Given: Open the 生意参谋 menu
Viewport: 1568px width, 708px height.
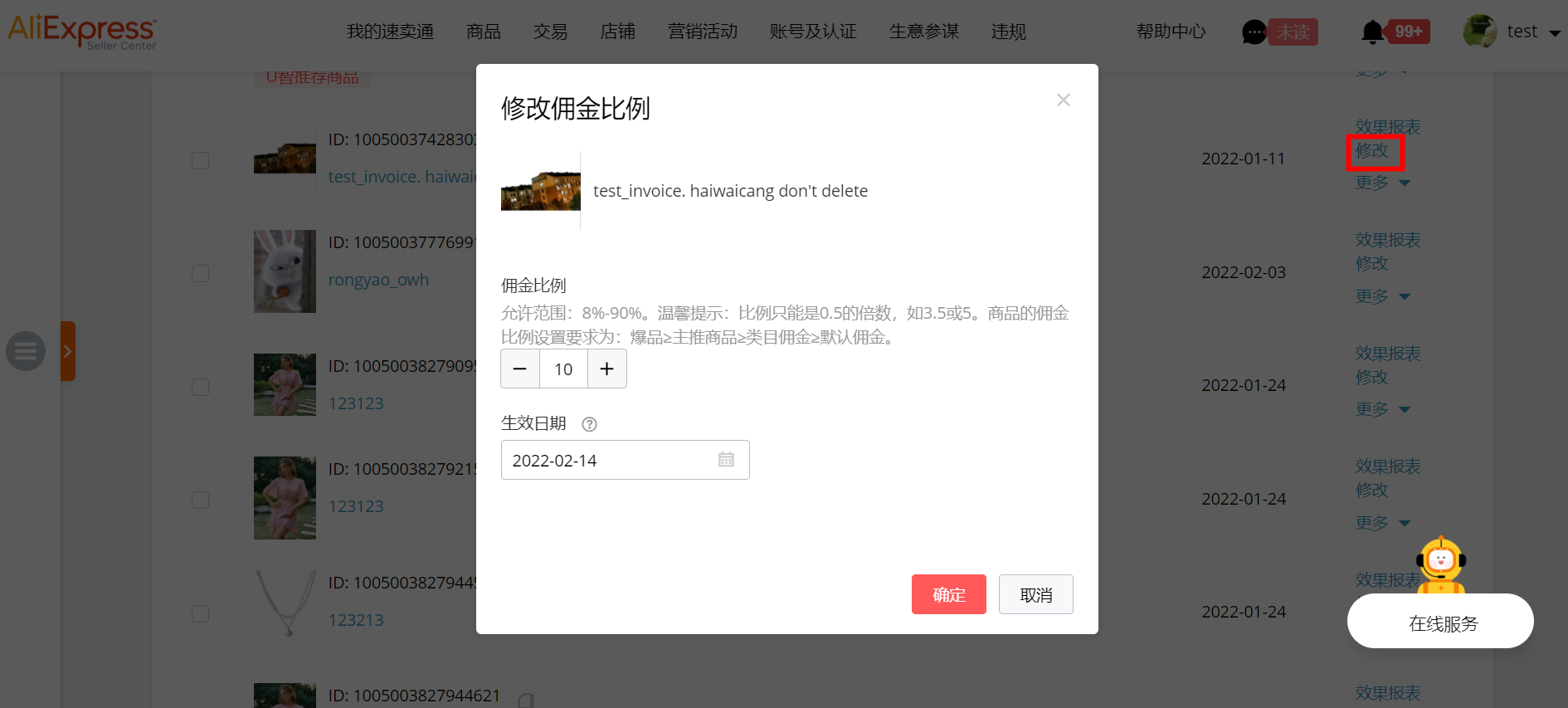Looking at the screenshot, I should point(923,32).
